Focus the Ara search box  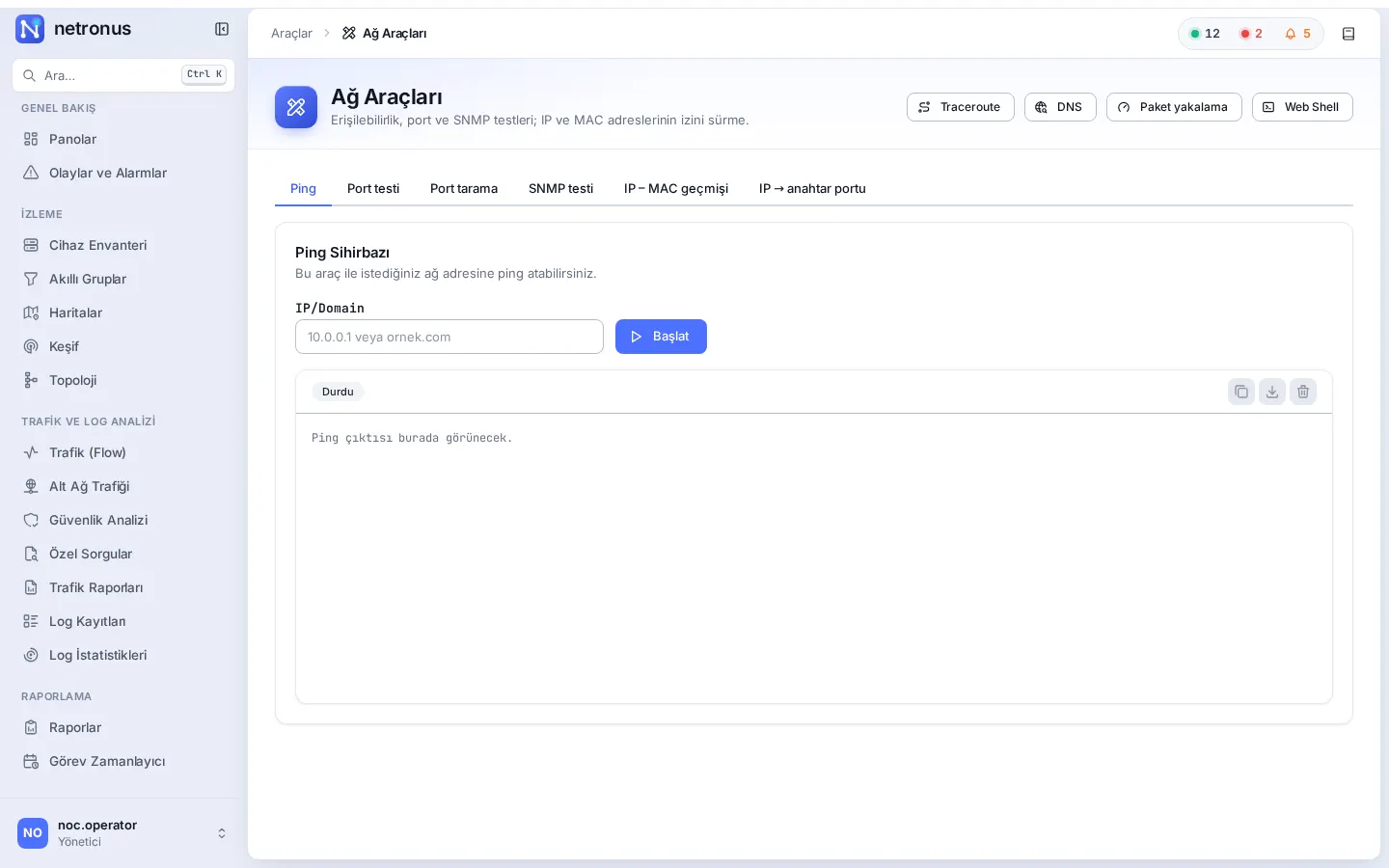coord(123,75)
